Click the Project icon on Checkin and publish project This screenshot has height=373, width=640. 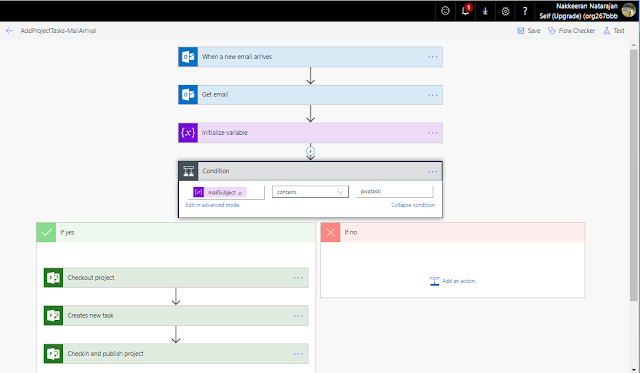tap(53, 353)
